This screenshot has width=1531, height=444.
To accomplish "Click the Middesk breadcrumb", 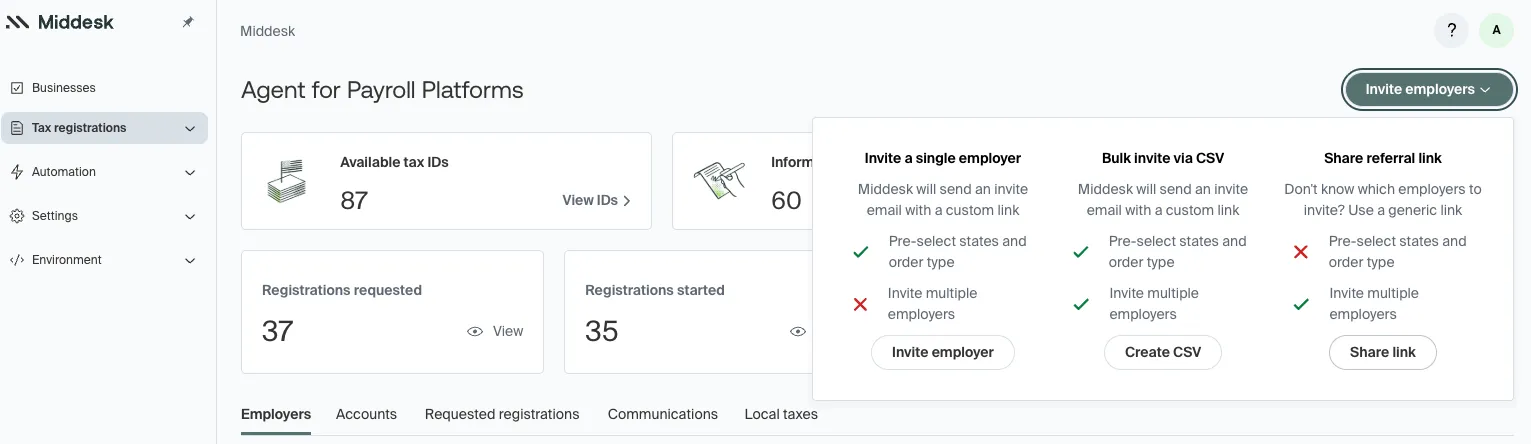I will pyautogui.click(x=268, y=31).
